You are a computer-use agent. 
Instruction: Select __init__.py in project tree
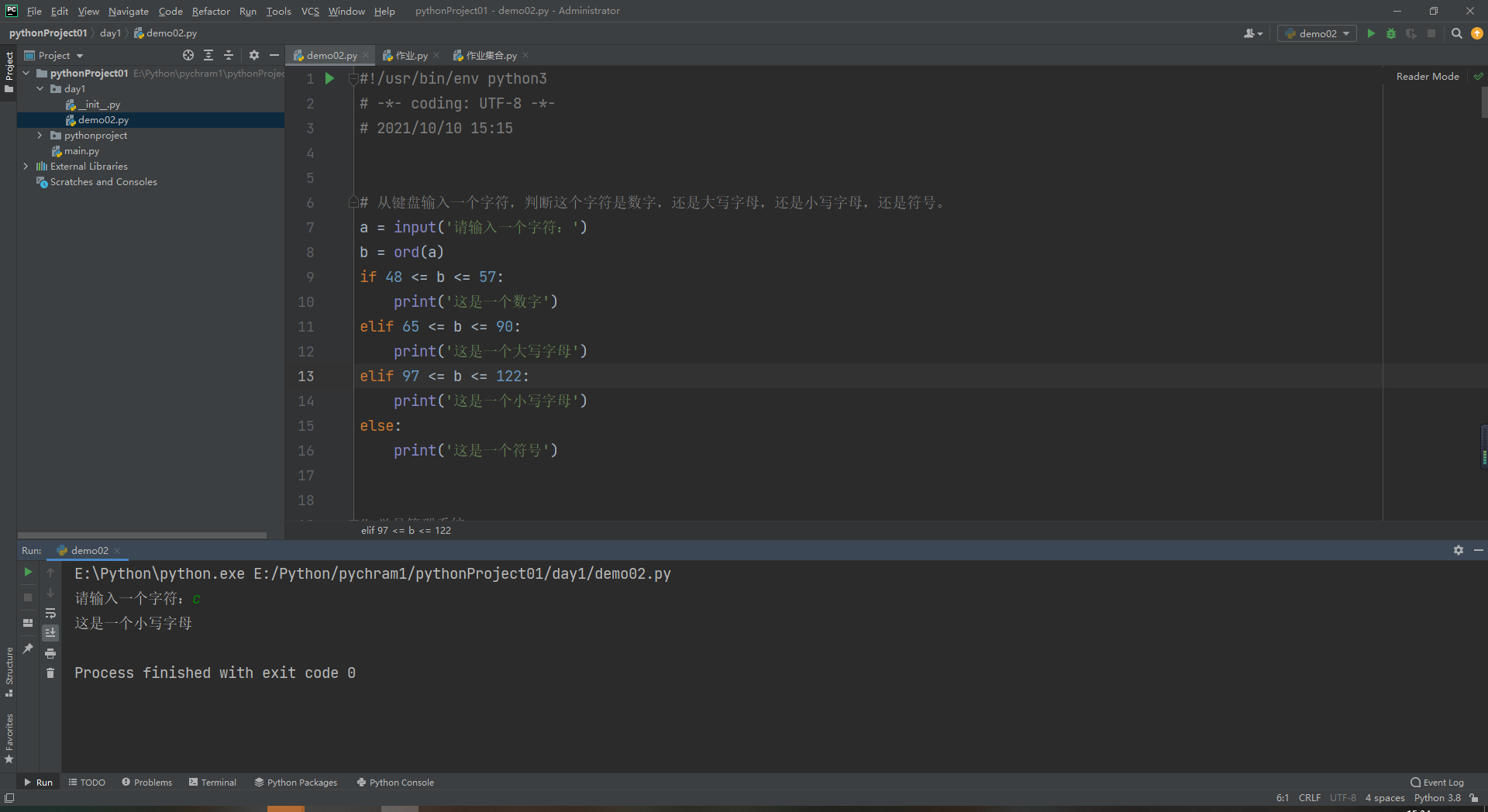[x=94, y=104]
